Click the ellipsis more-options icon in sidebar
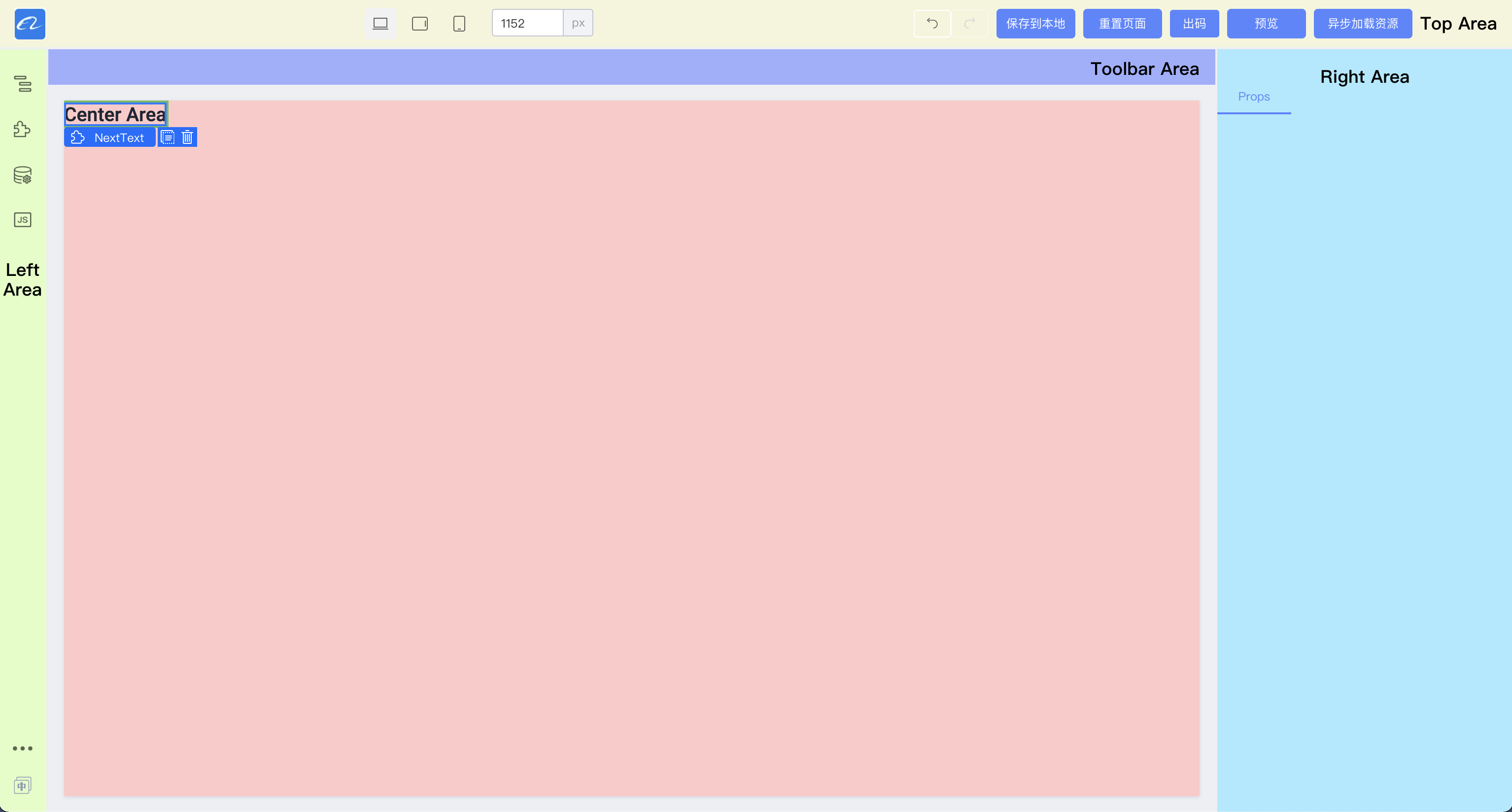The width and height of the screenshot is (1512, 812). [x=22, y=747]
